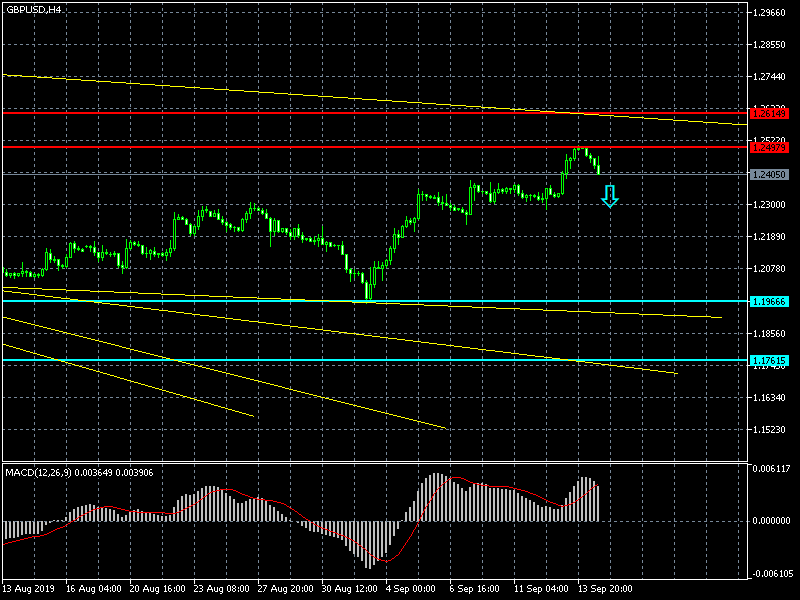800x600 pixels.
Task: Click the 1.23000 price scale value
Action: click(x=769, y=205)
